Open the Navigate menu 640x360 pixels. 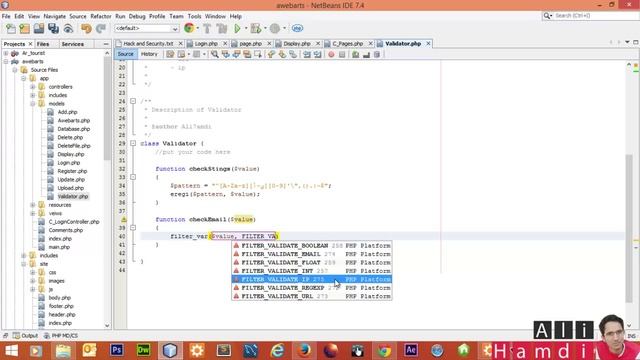pos(55,16)
